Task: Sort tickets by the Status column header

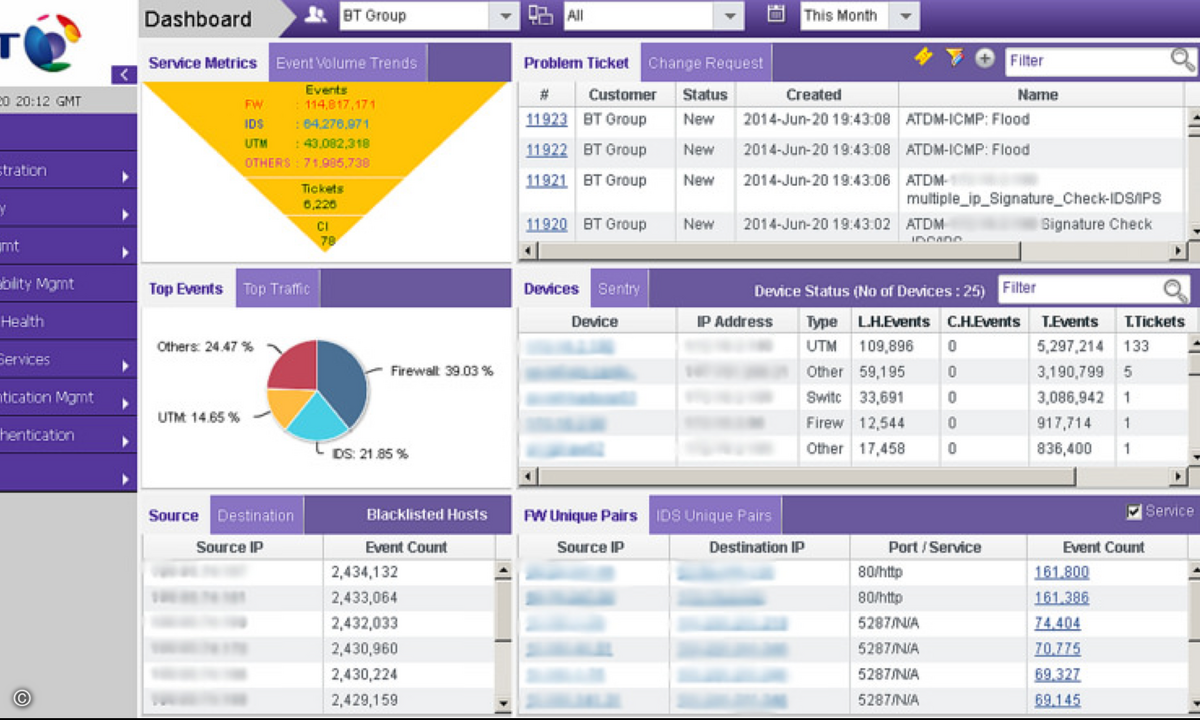Action: tap(705, 95)
